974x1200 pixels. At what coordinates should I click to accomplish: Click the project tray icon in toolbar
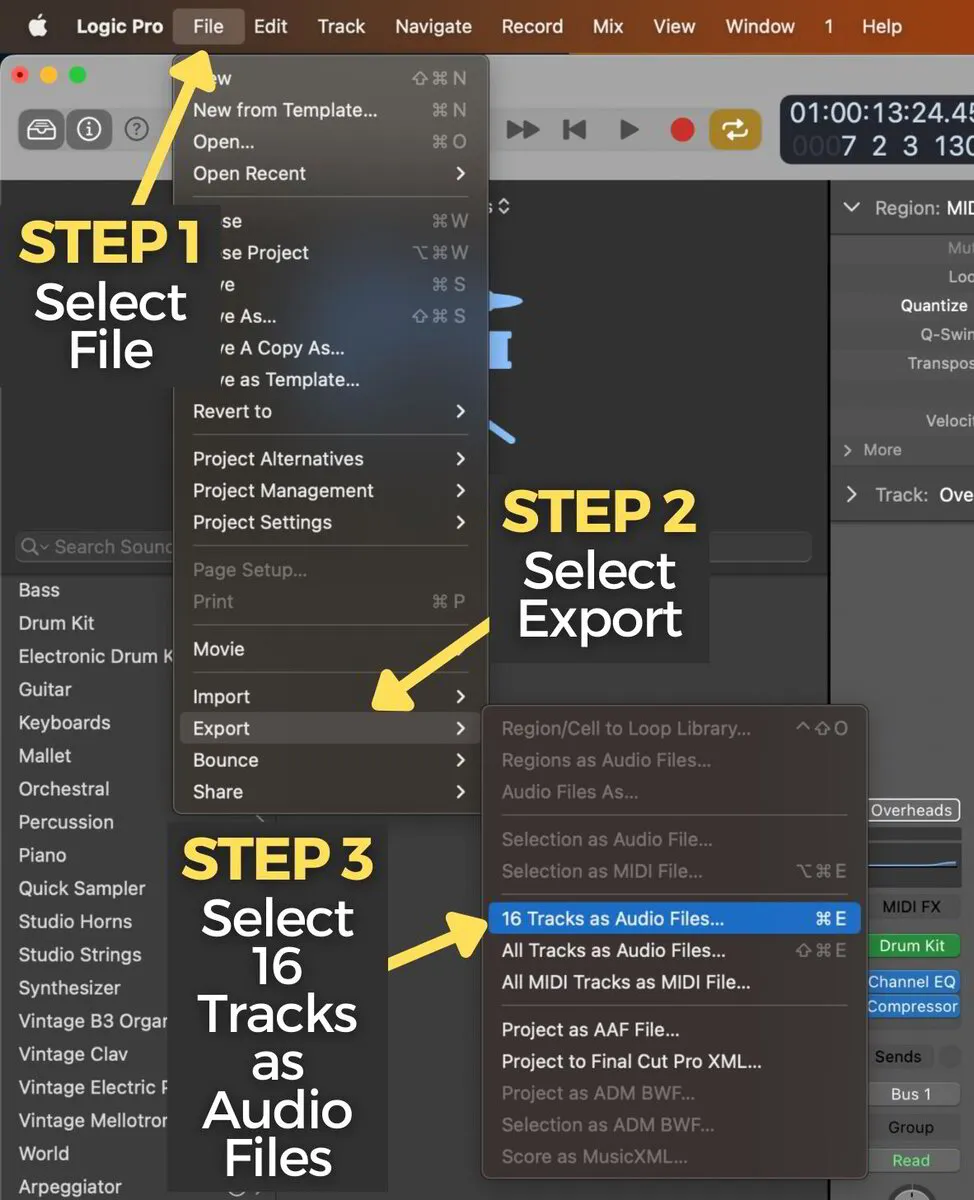[41, 129]
